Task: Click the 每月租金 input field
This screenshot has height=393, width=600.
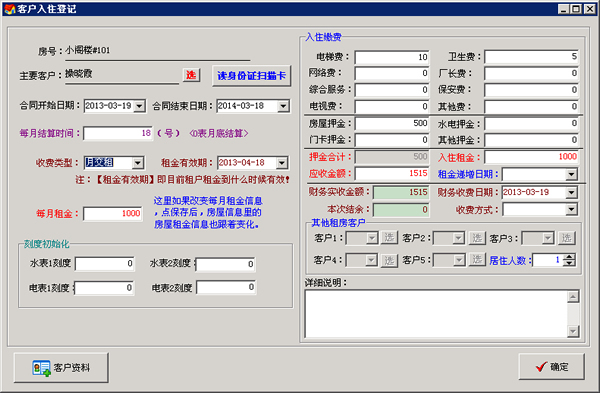Action: click(113, 214)
